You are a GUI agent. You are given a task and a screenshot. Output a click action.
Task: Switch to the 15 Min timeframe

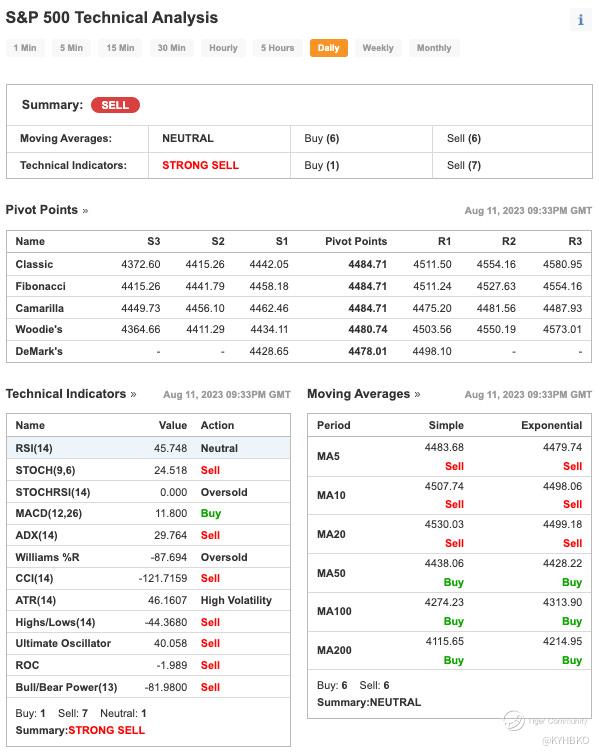click(120, 48)
